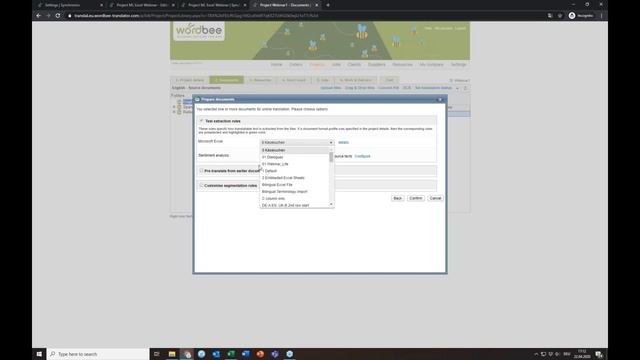The height and width of the screenshot is (360, 640).
Task: Click the Upload files link
Action: coord(331,88)
